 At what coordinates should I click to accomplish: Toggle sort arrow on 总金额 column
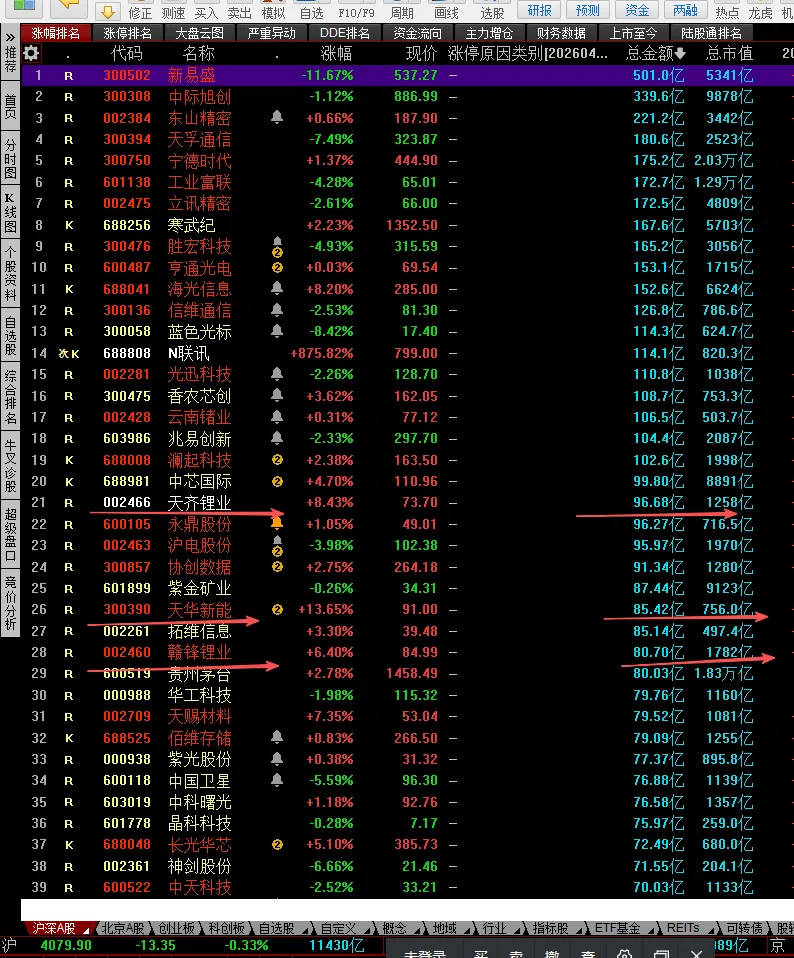680,54
